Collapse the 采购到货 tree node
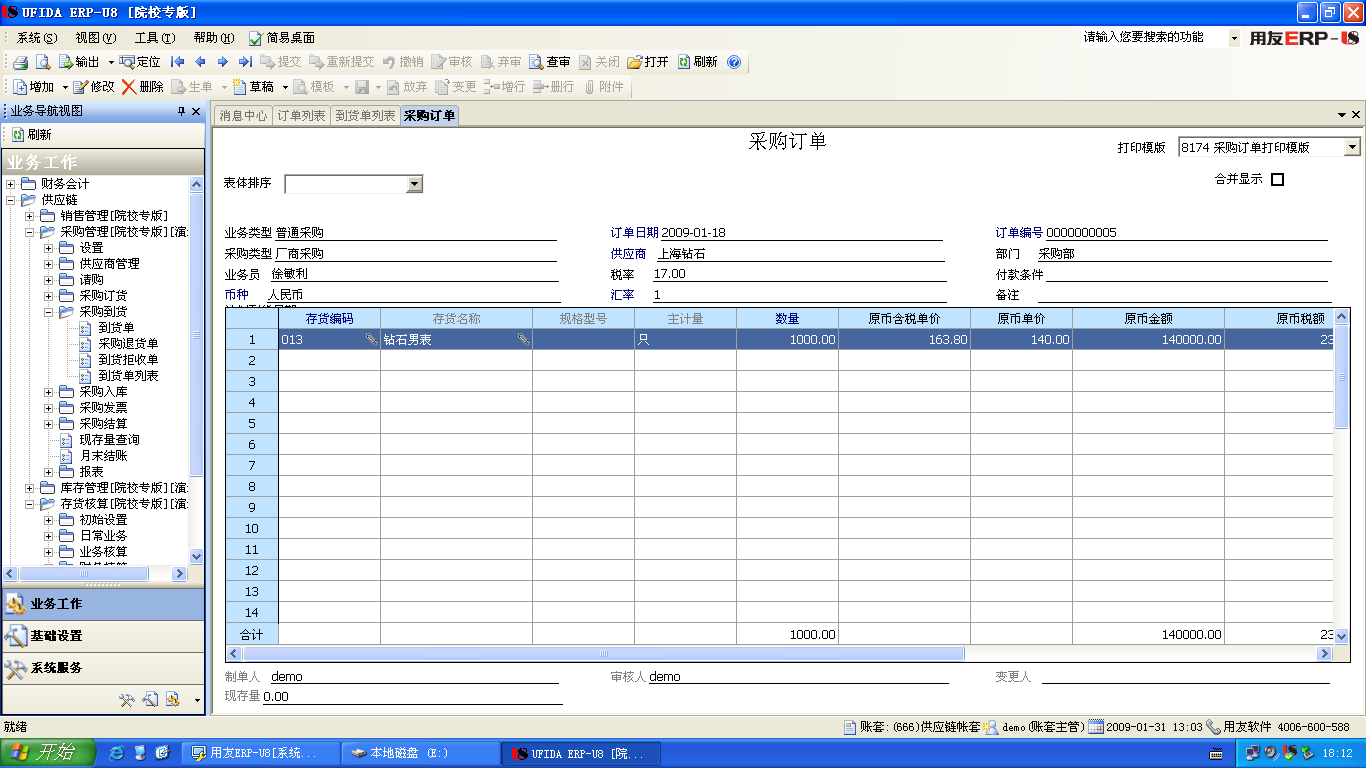This screenshot has height=768, width=1366. (x=49, y=312)
